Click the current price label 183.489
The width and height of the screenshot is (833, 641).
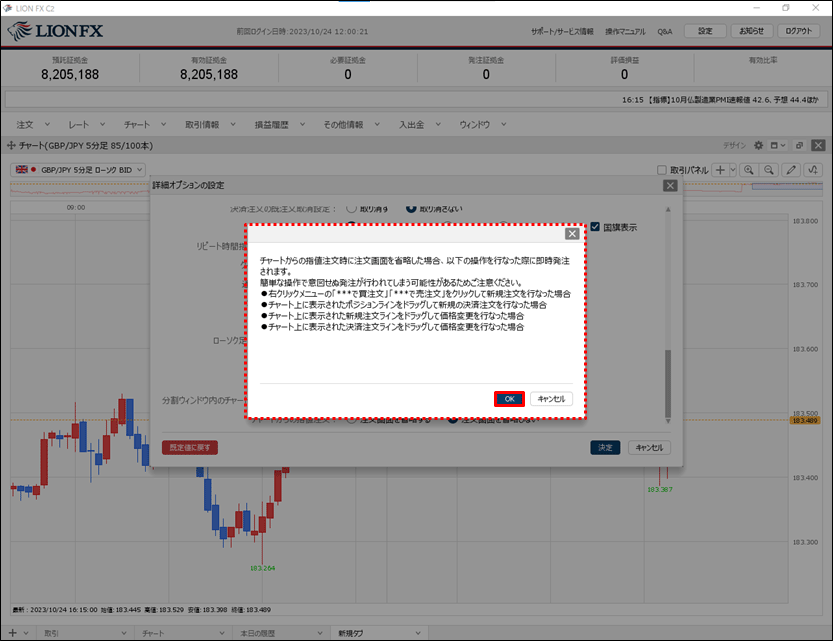click(x=805, y=420)
